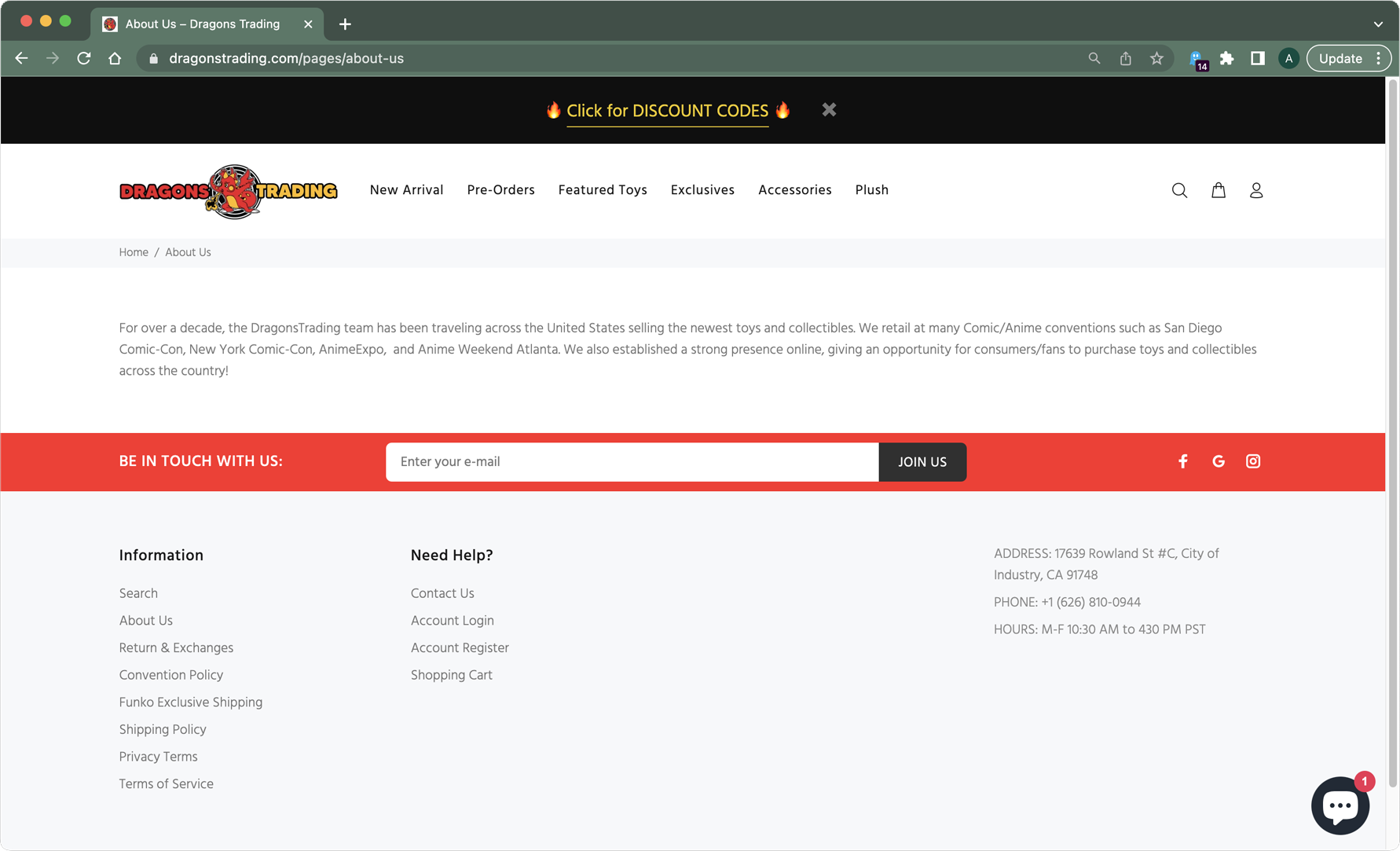Reload the current page
This screenshot has width=1400, height=851.
coord(84,58)
